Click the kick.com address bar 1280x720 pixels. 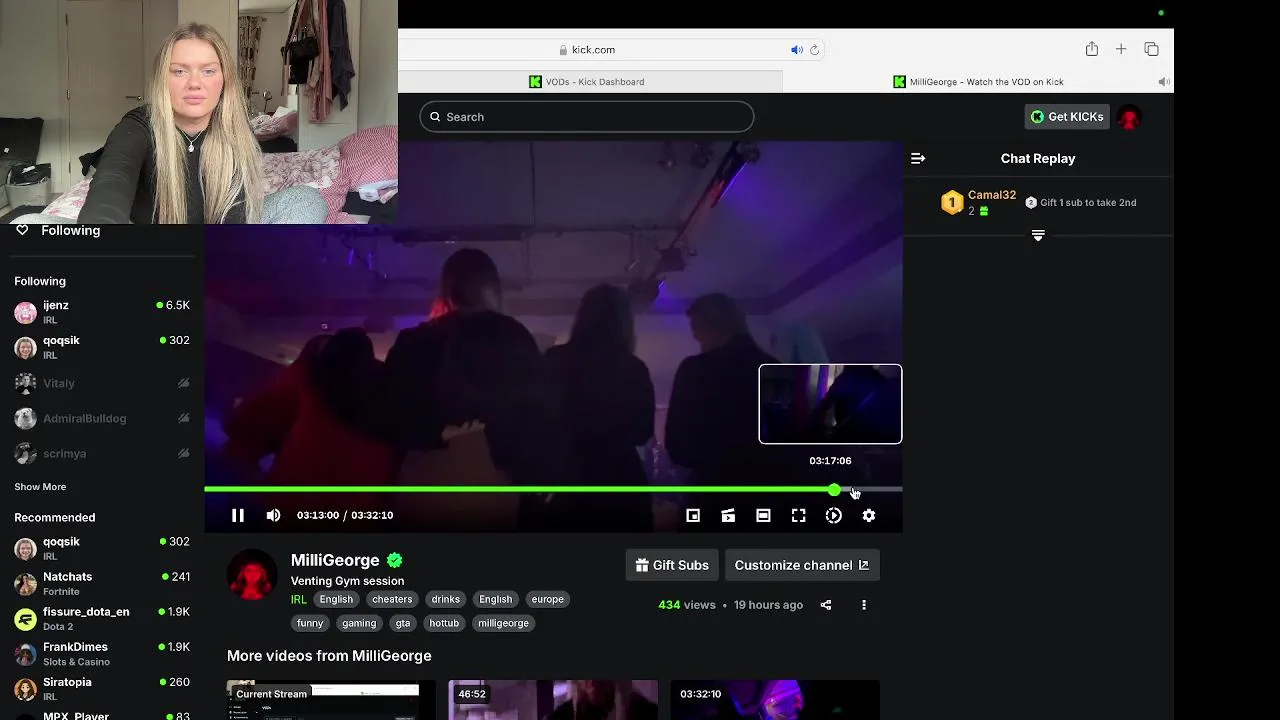[x=592, y=50]
